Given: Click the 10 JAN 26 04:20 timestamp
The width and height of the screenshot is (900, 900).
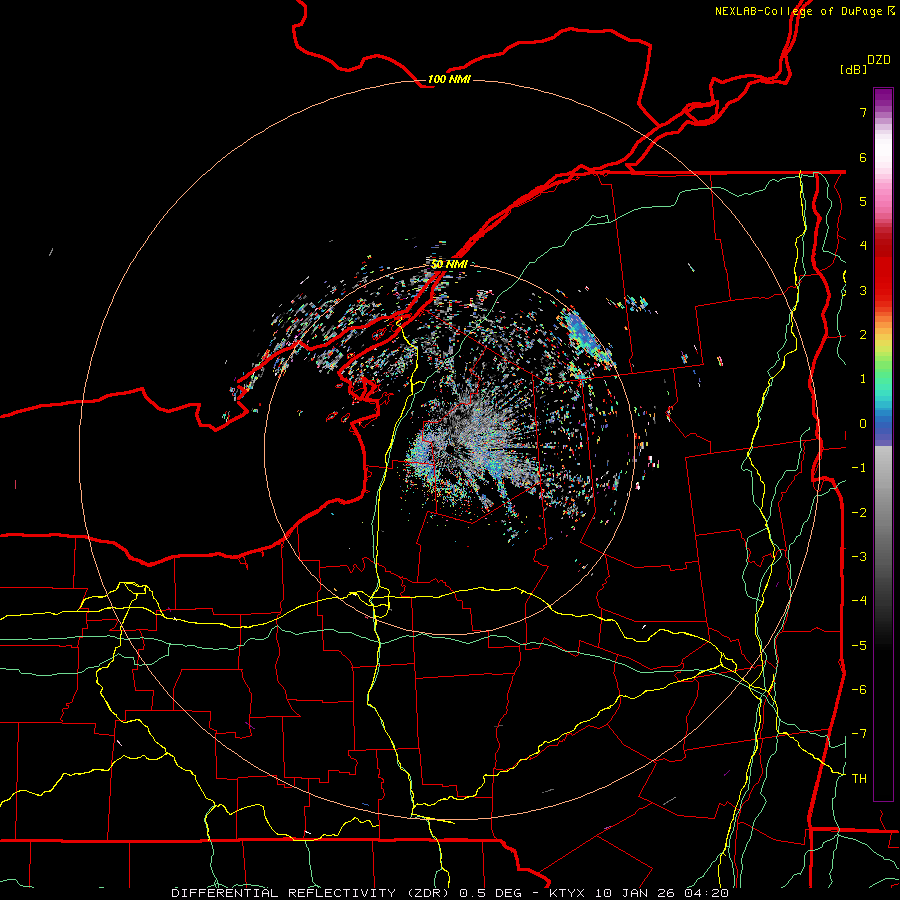Looking at the screenshot, I should [661, 893].
